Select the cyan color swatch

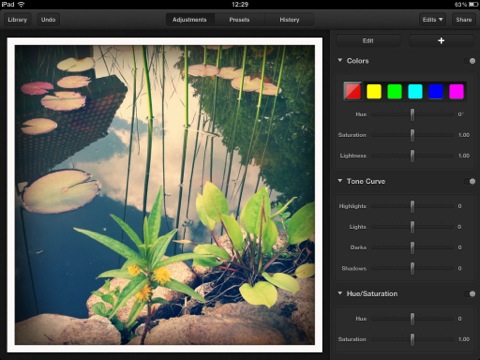(x=415, y=91)
